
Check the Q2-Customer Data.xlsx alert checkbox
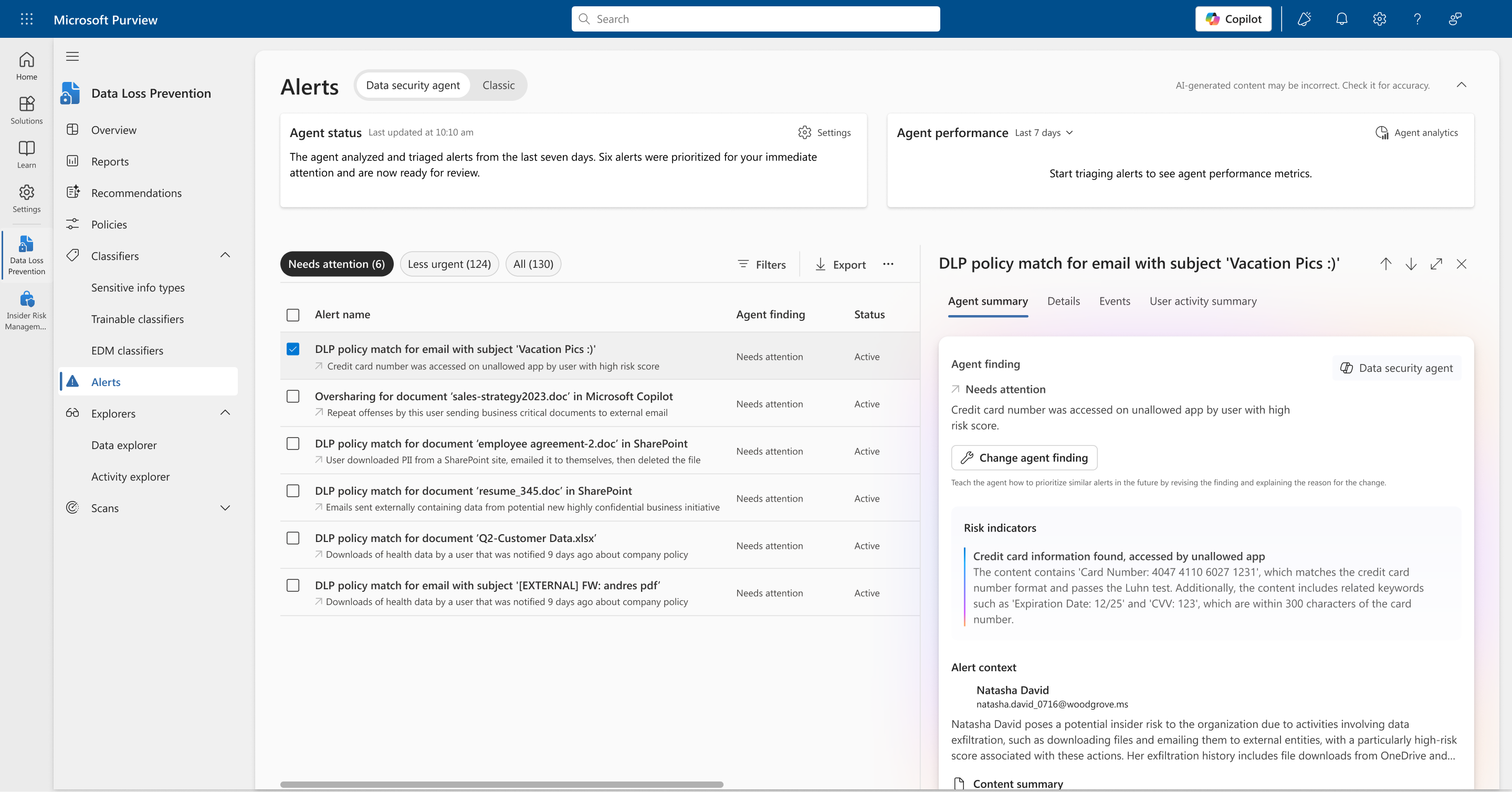click(293, 538)
